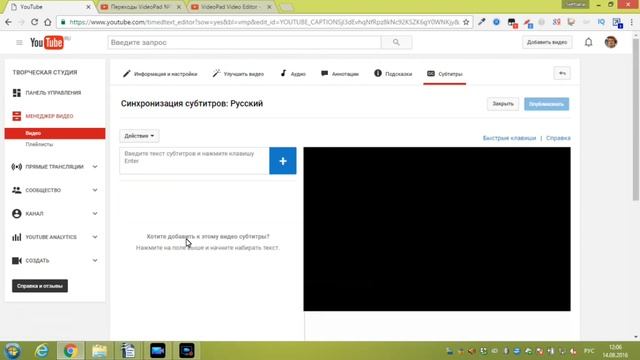Screen dimensions: 640x360
Task: Click the Добавить видео button
Action: point(547,42)
